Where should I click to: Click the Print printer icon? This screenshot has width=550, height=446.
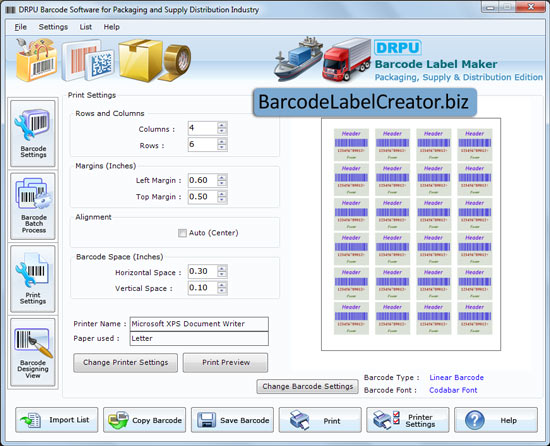click(299, 420)
